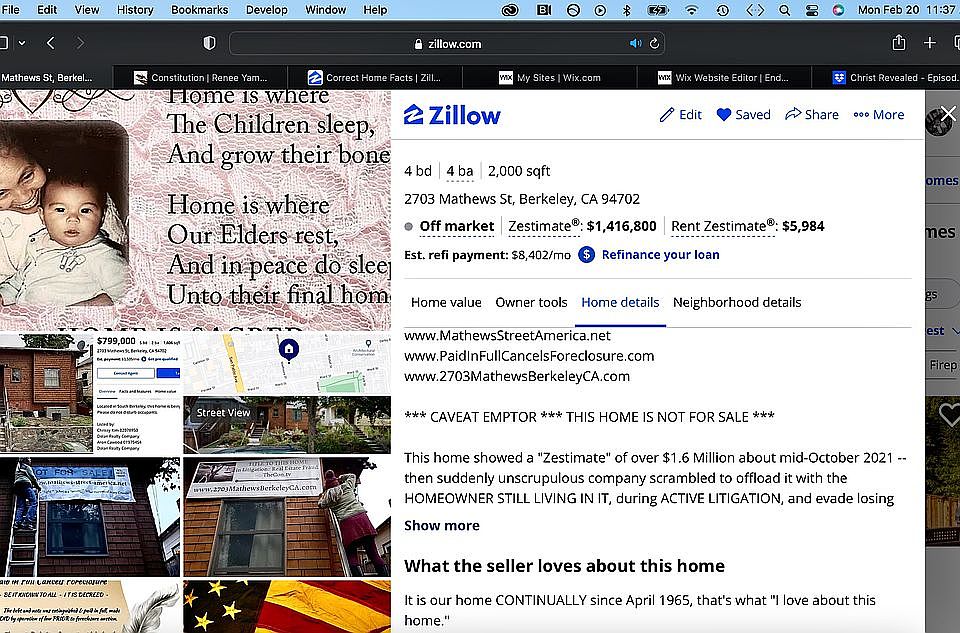Screen dimensions: 960x633
Task: Expand description with Show more
Action: pos(441,526)
